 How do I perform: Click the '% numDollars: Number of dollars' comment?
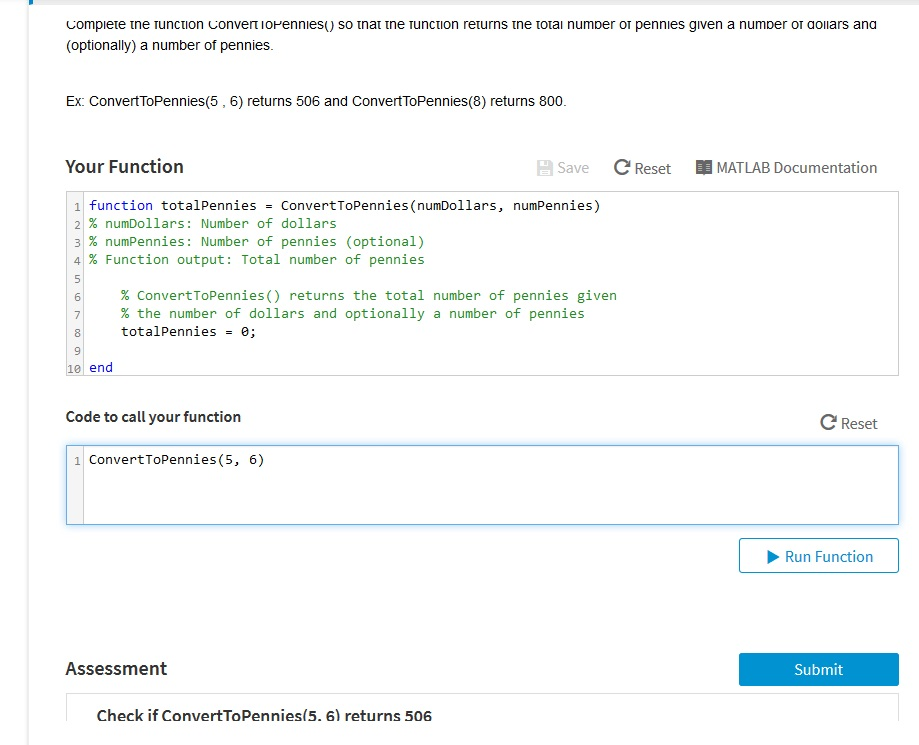pyautogui.click(x=212, y=224)
